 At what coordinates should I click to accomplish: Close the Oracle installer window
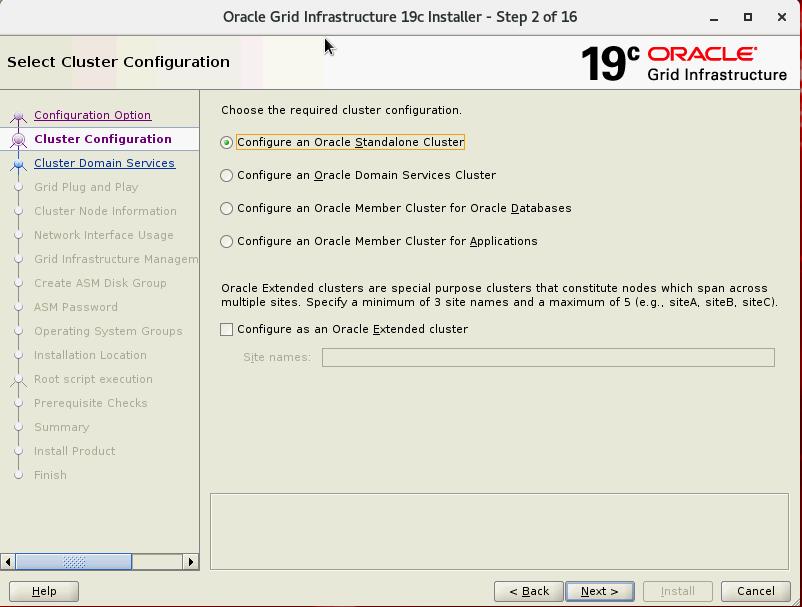781,17
